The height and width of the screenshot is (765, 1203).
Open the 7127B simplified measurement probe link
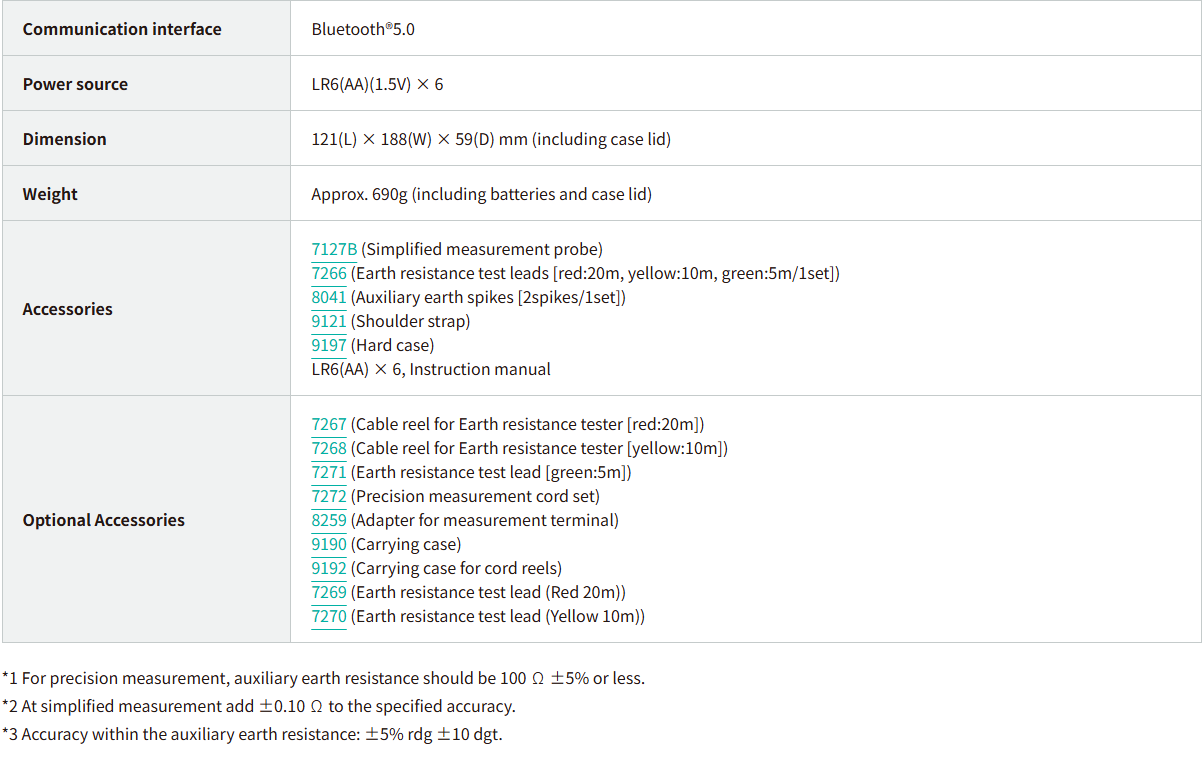pos(334,250)
